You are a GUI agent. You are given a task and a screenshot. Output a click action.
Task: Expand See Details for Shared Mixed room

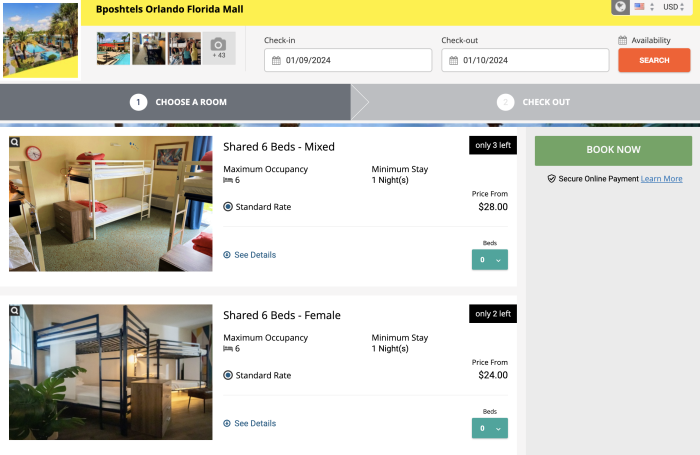pos(250,255)
